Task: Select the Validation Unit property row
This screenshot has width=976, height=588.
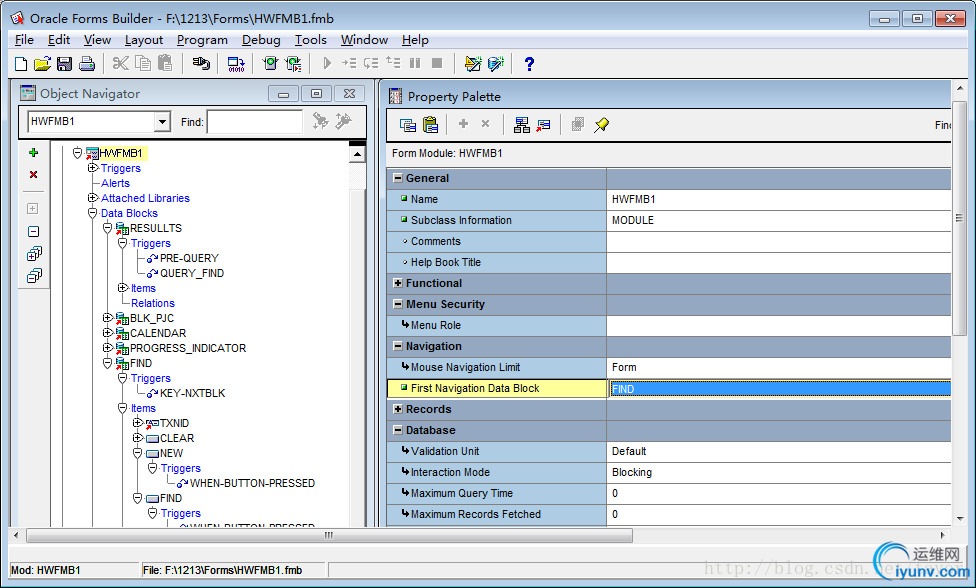Action: [x=669, y=451]
